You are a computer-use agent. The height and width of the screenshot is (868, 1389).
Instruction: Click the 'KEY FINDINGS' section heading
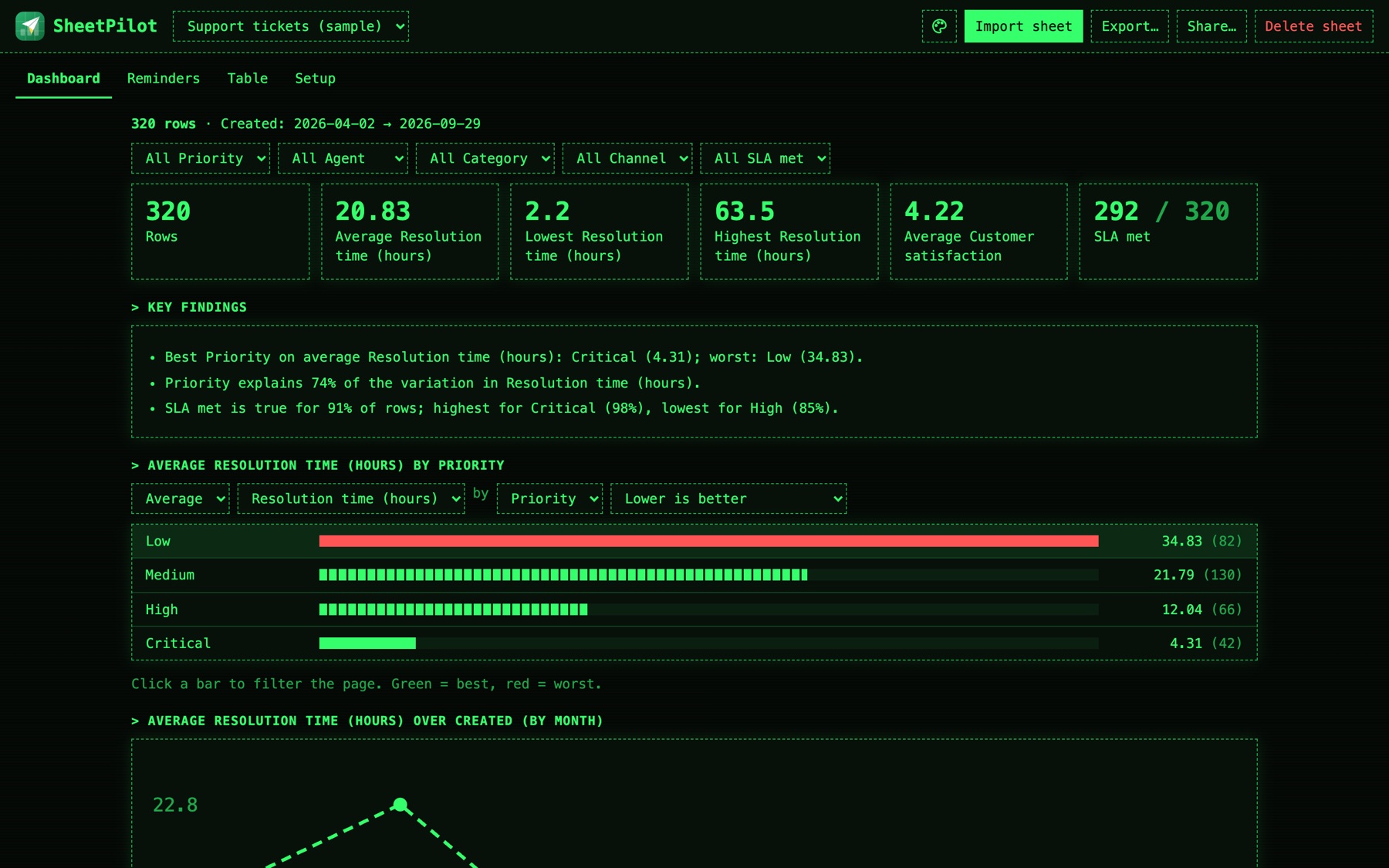tap(189, 307)
